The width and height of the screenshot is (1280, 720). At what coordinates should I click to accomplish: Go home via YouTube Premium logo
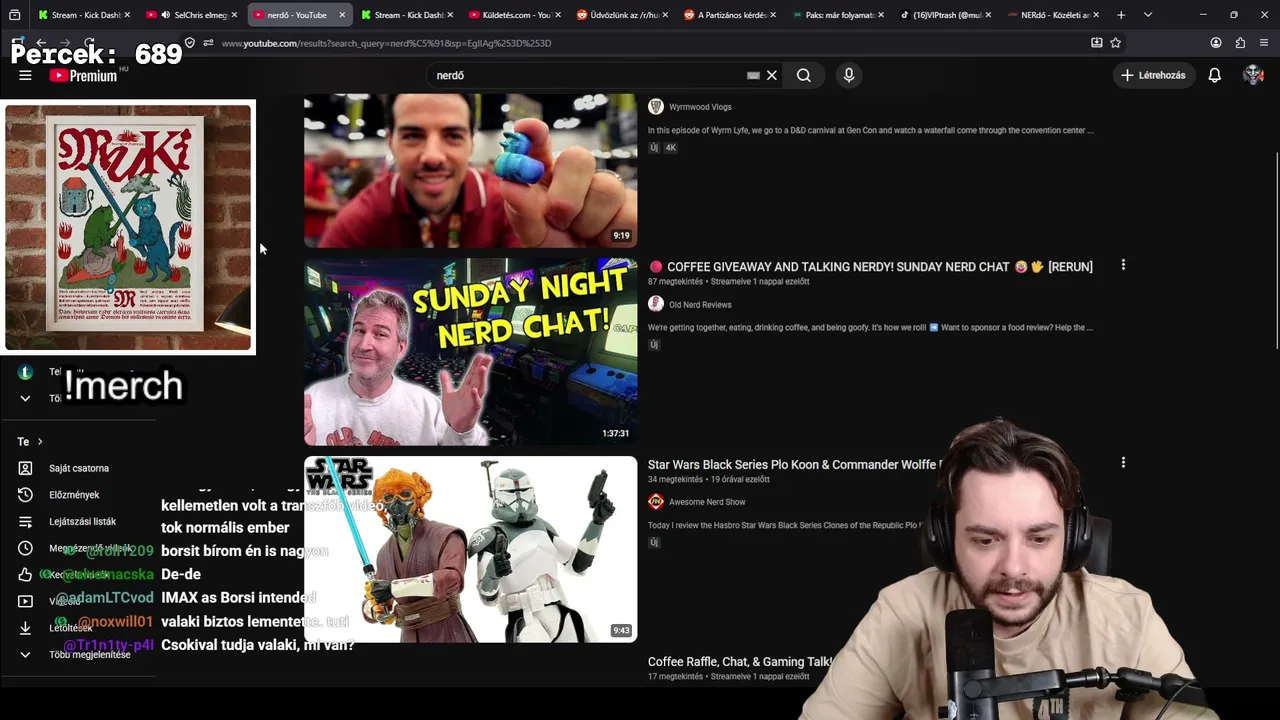click(x=83, y=75)
